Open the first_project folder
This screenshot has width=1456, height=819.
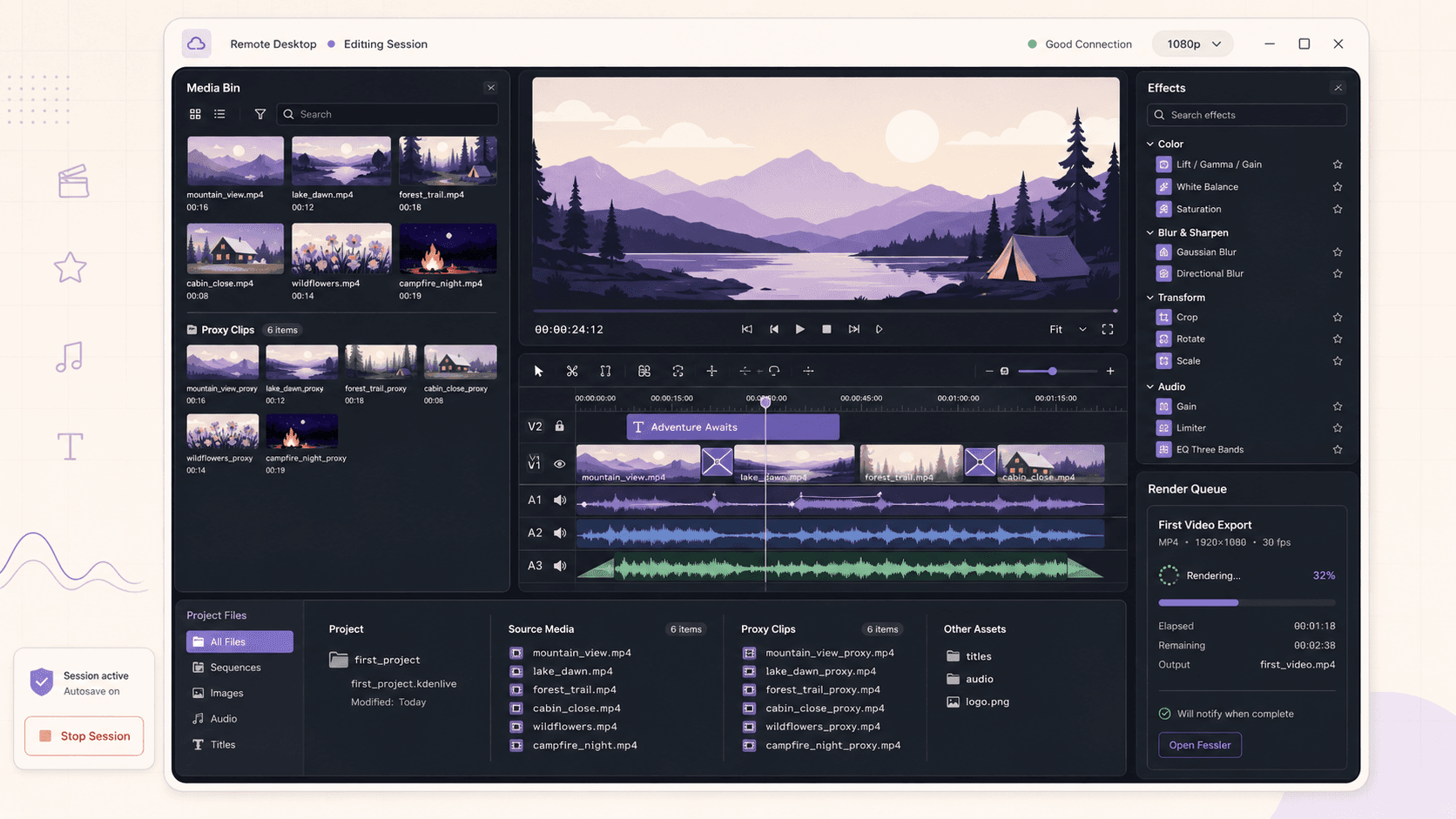point(374,660)
